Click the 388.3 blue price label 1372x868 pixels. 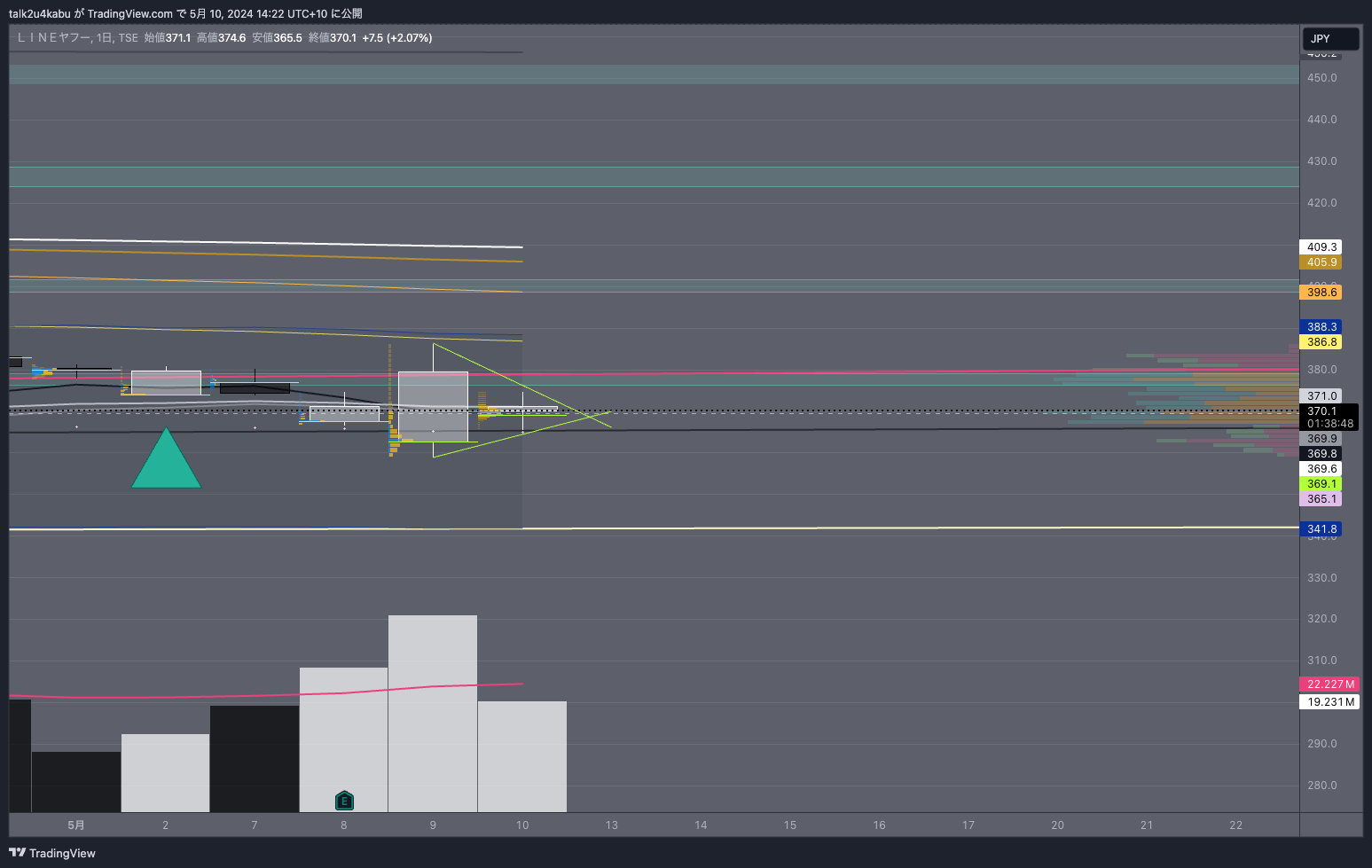(1321, 327)
